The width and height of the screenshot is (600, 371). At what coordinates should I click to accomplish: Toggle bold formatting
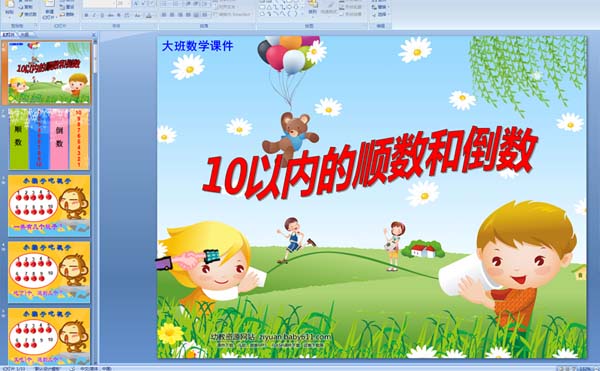pos(86,15)
